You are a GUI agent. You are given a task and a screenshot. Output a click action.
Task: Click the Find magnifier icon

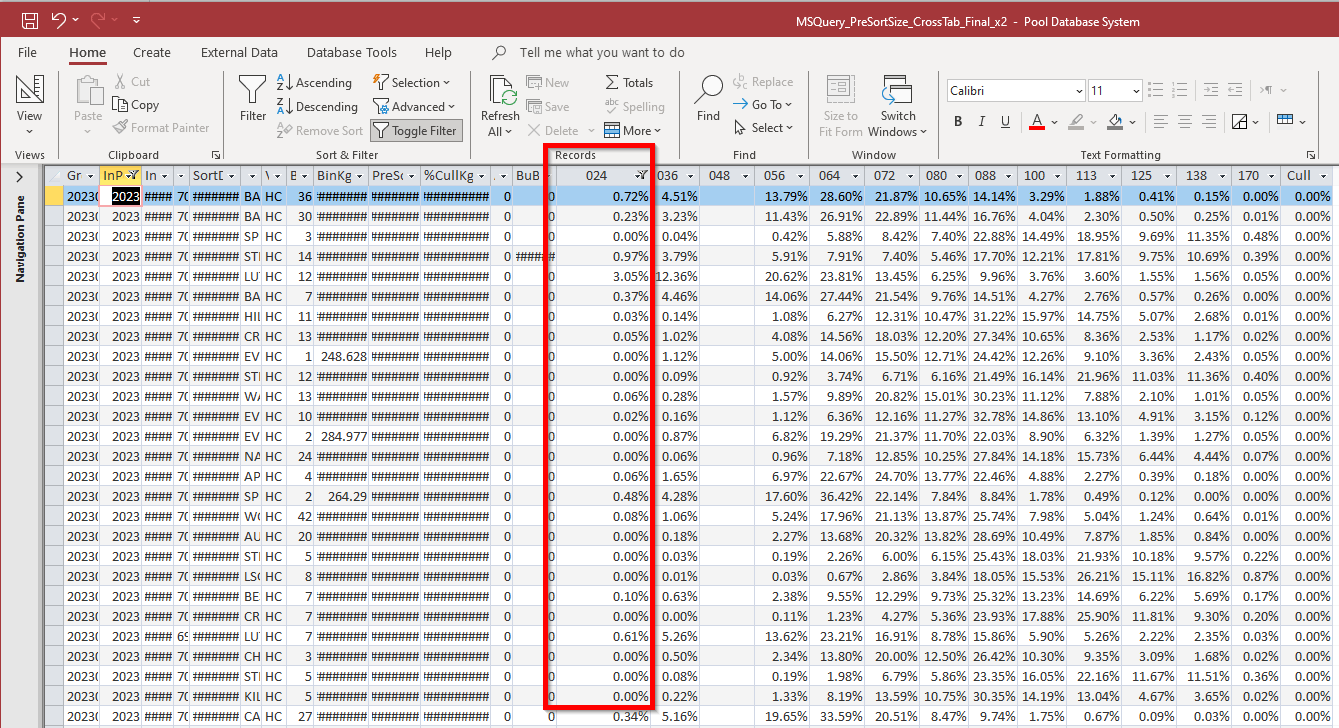tap(709, 90)
